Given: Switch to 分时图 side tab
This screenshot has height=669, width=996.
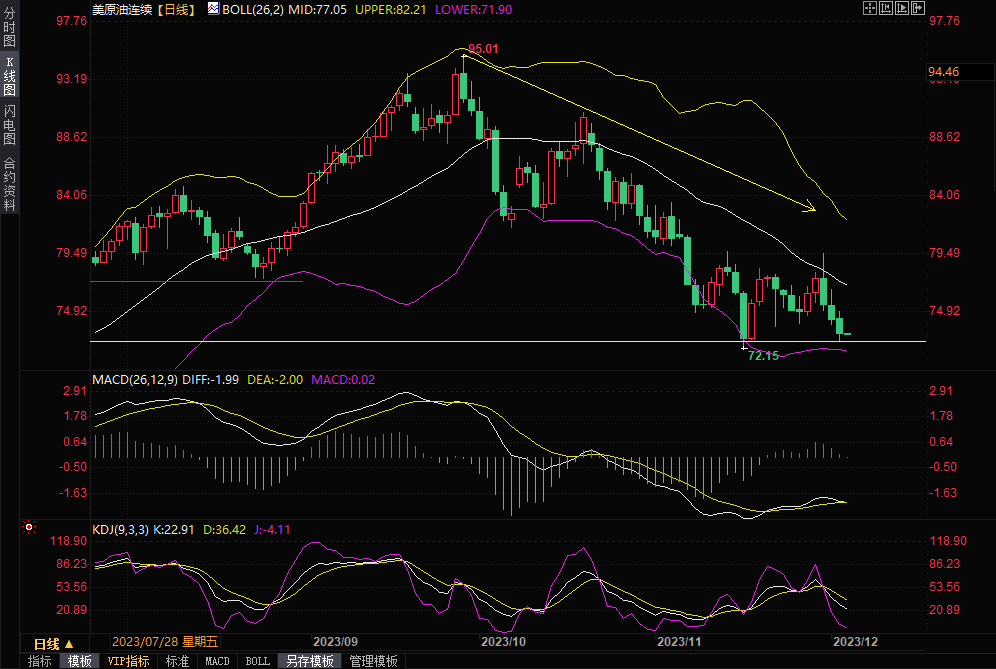Looking at the screenshot, I should [x=9, y=28].
